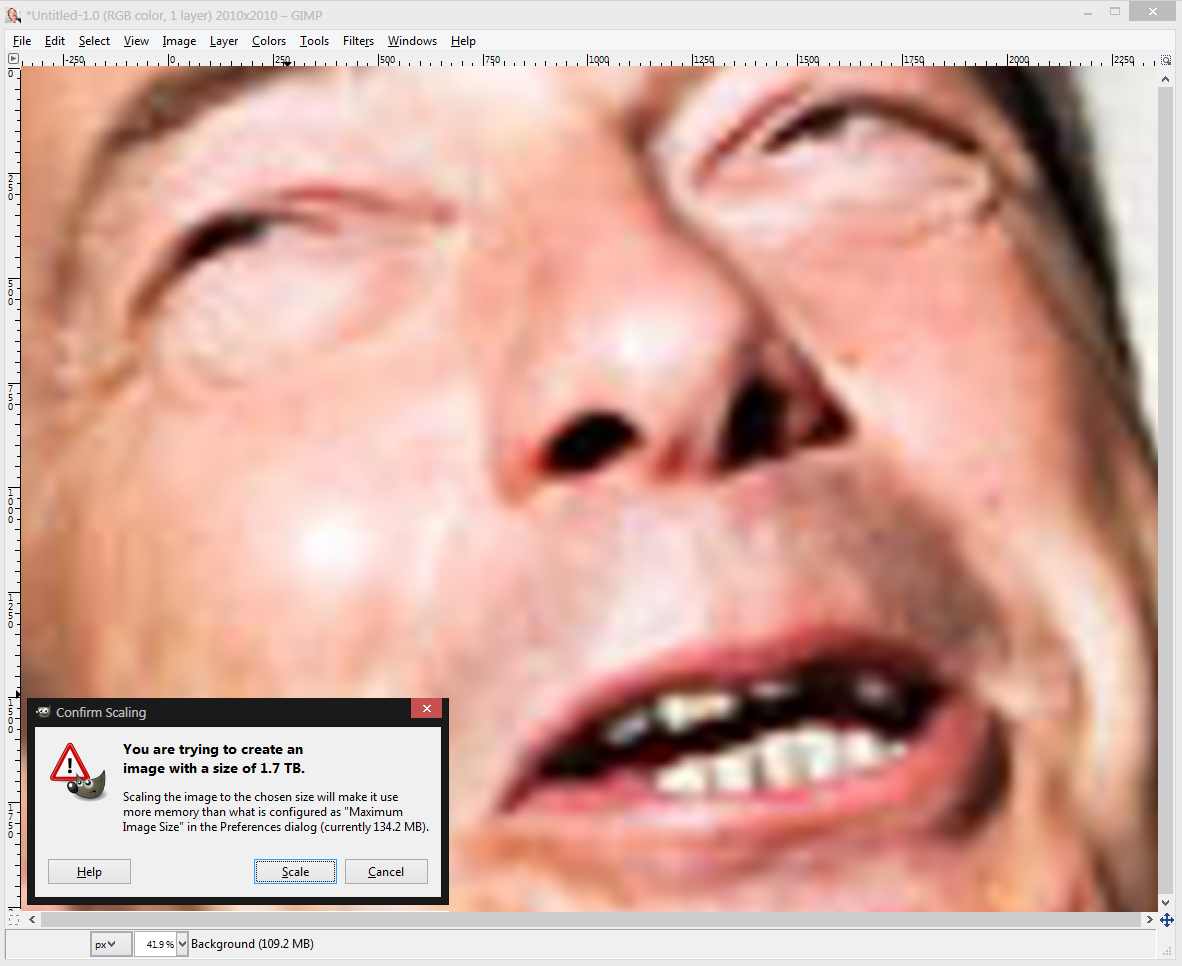Click the Wilber icon in Confirm Scaling title bar
The height and width of the screenshot is (966, 1182).
(43, 712)
